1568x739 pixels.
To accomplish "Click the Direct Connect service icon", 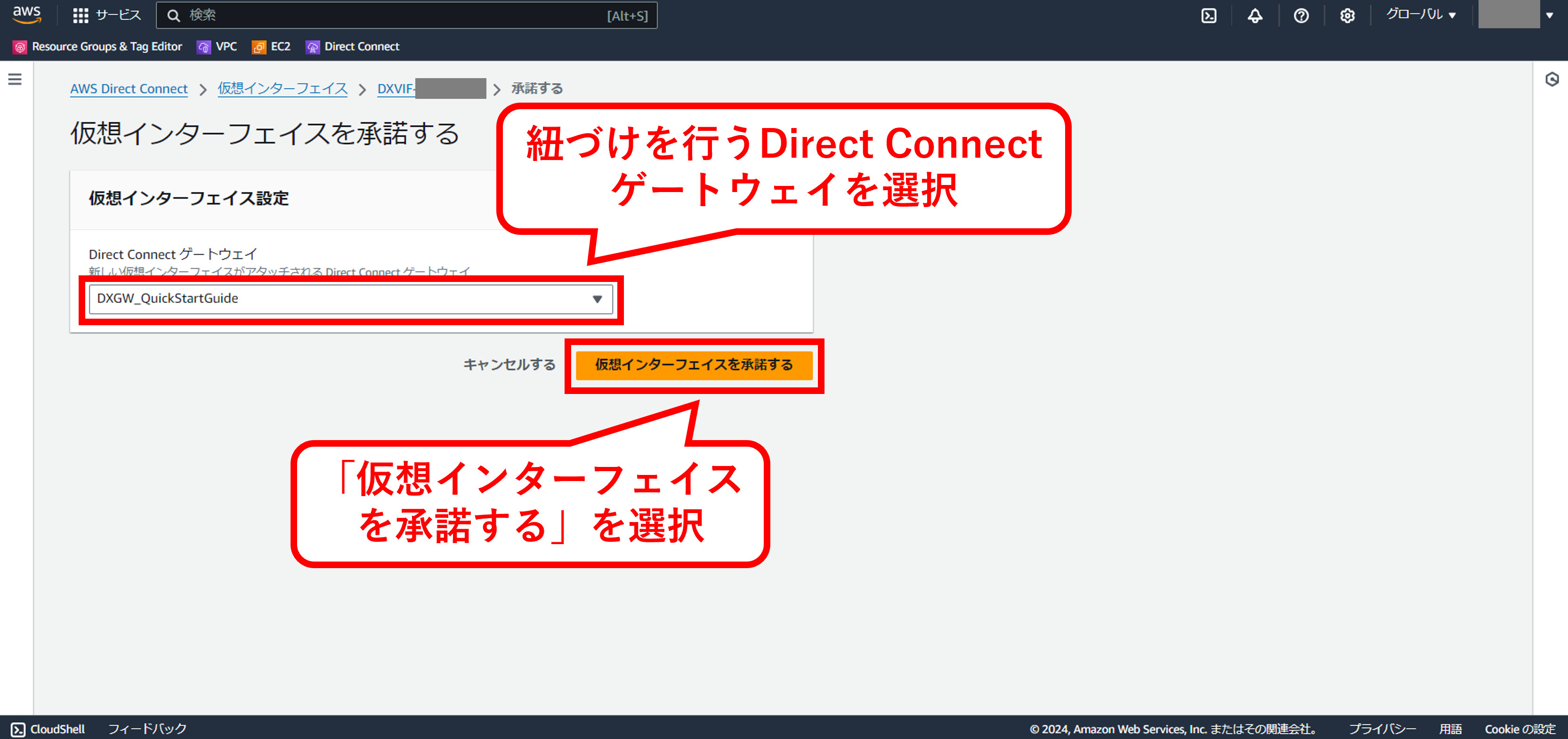I will 313,47.
